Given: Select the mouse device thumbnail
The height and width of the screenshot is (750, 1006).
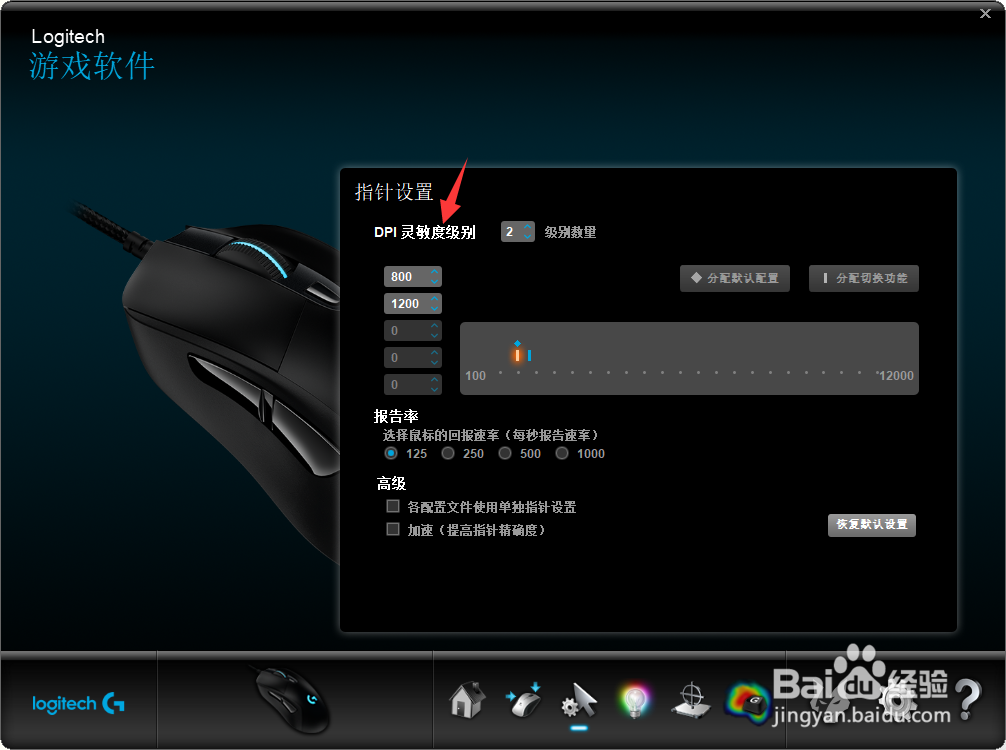Looking at the screenshot, I should tap(292, 700).
